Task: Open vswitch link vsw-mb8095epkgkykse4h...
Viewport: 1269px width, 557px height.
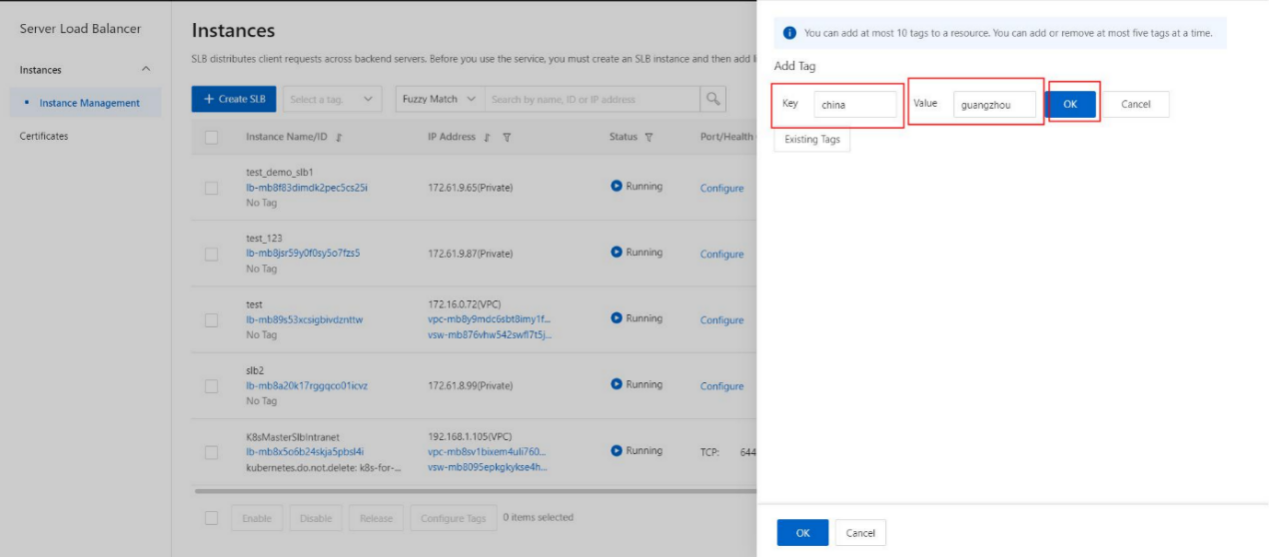Action: [x=487, y=466]
